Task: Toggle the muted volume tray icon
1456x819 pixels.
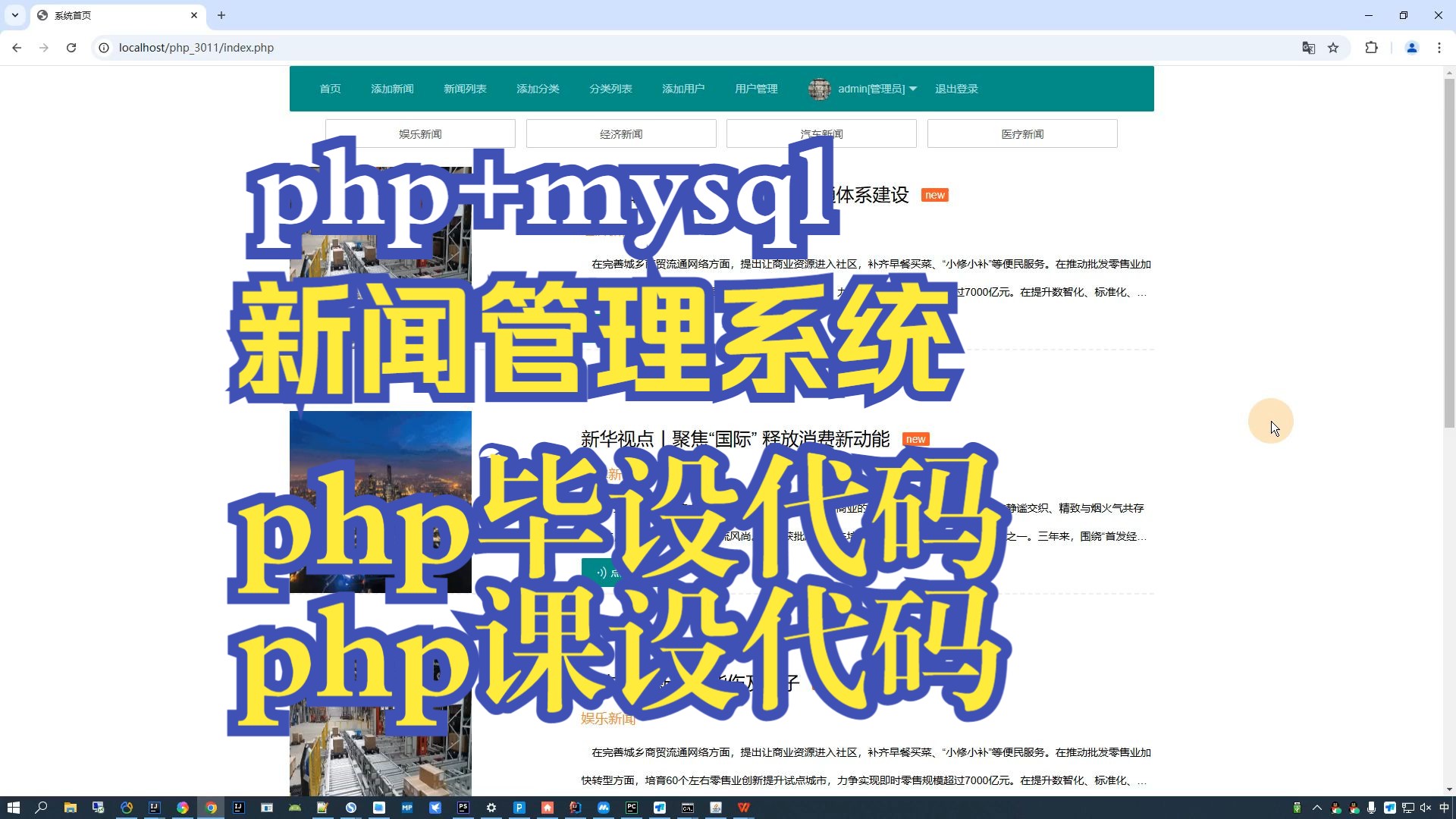Action: click(x=1426, y=808)
